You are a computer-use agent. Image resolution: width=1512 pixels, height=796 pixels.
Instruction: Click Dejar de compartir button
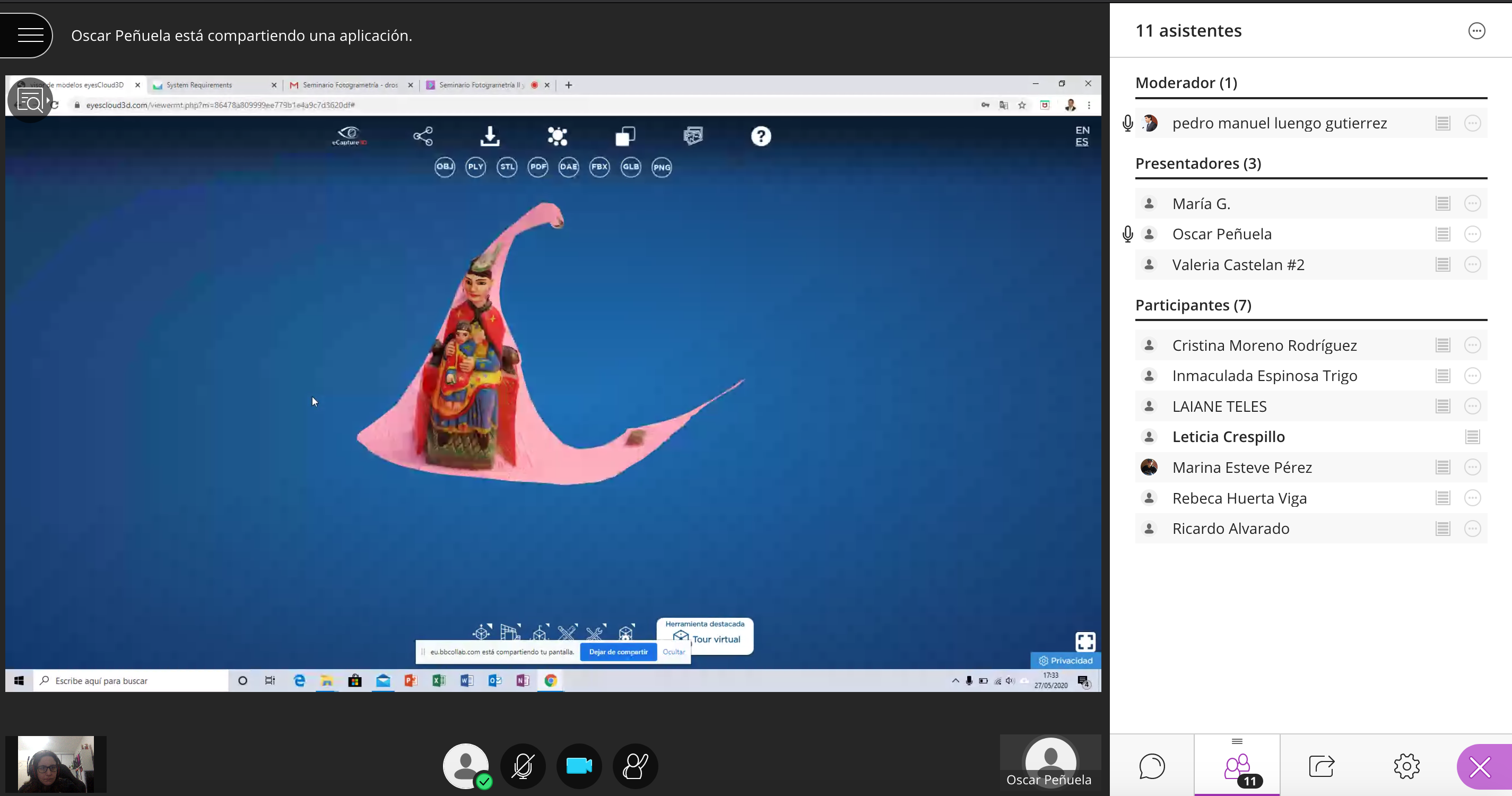[618, 652]
